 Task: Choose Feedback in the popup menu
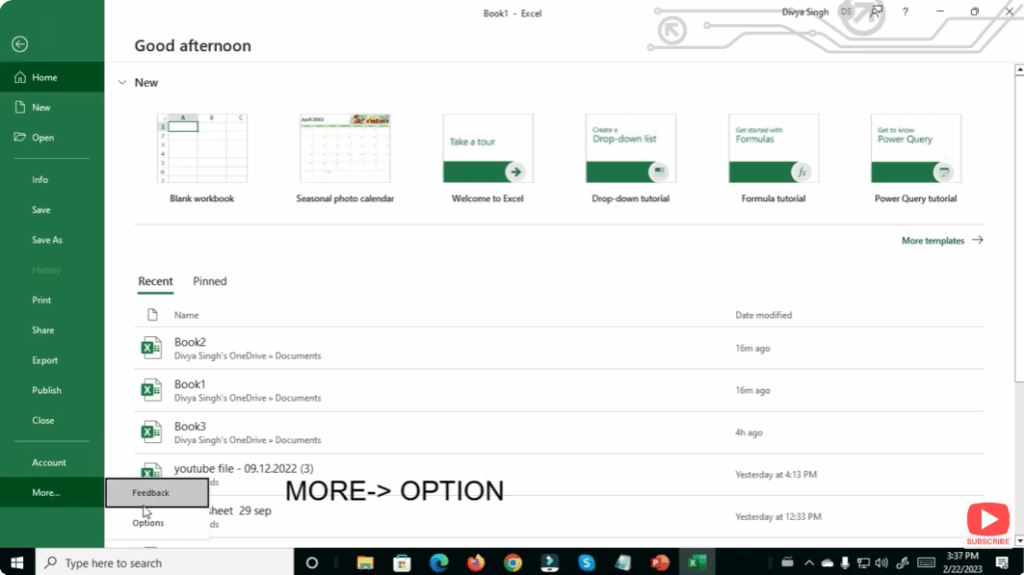coord(151,492)
